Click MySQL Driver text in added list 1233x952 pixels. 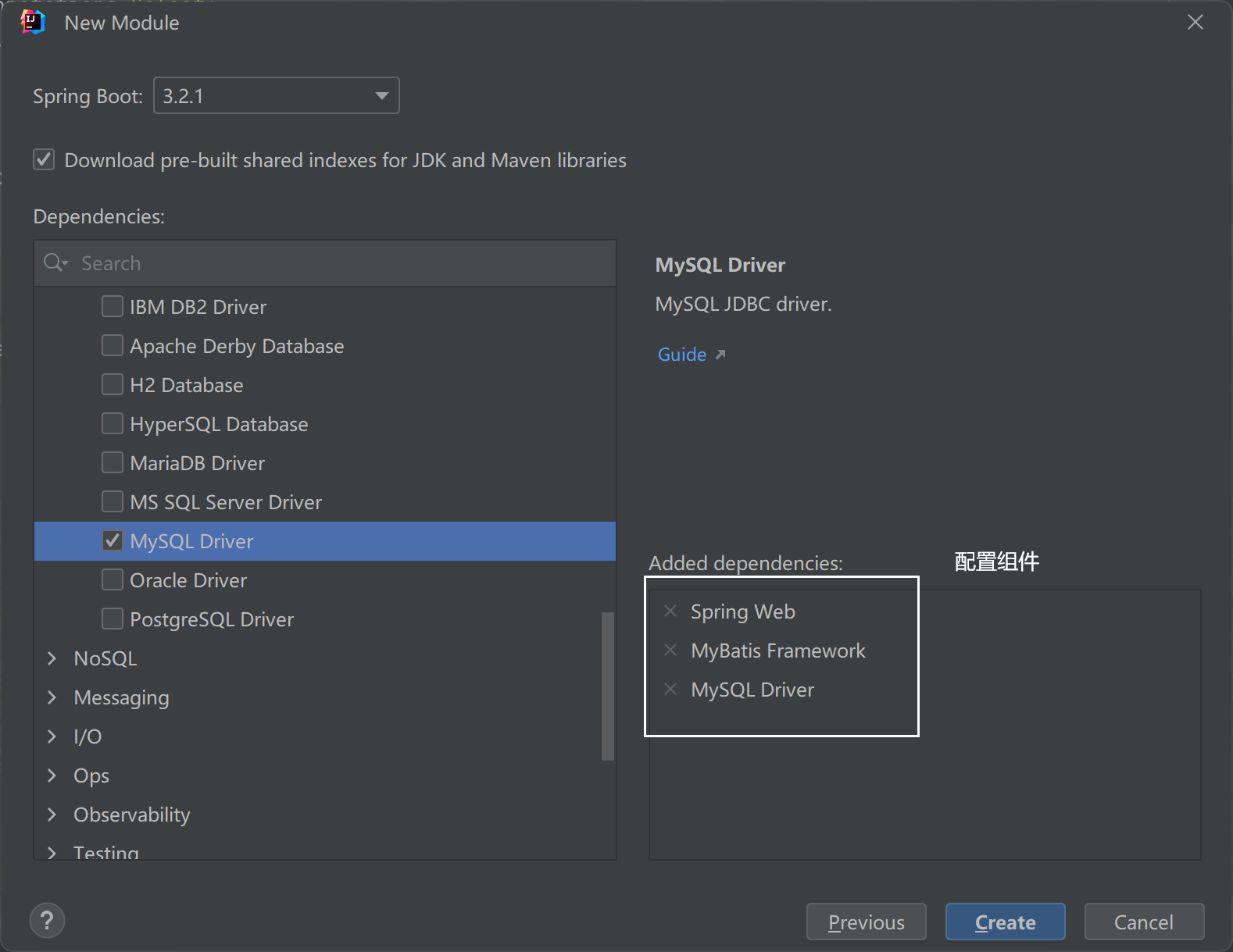[752, 690]
